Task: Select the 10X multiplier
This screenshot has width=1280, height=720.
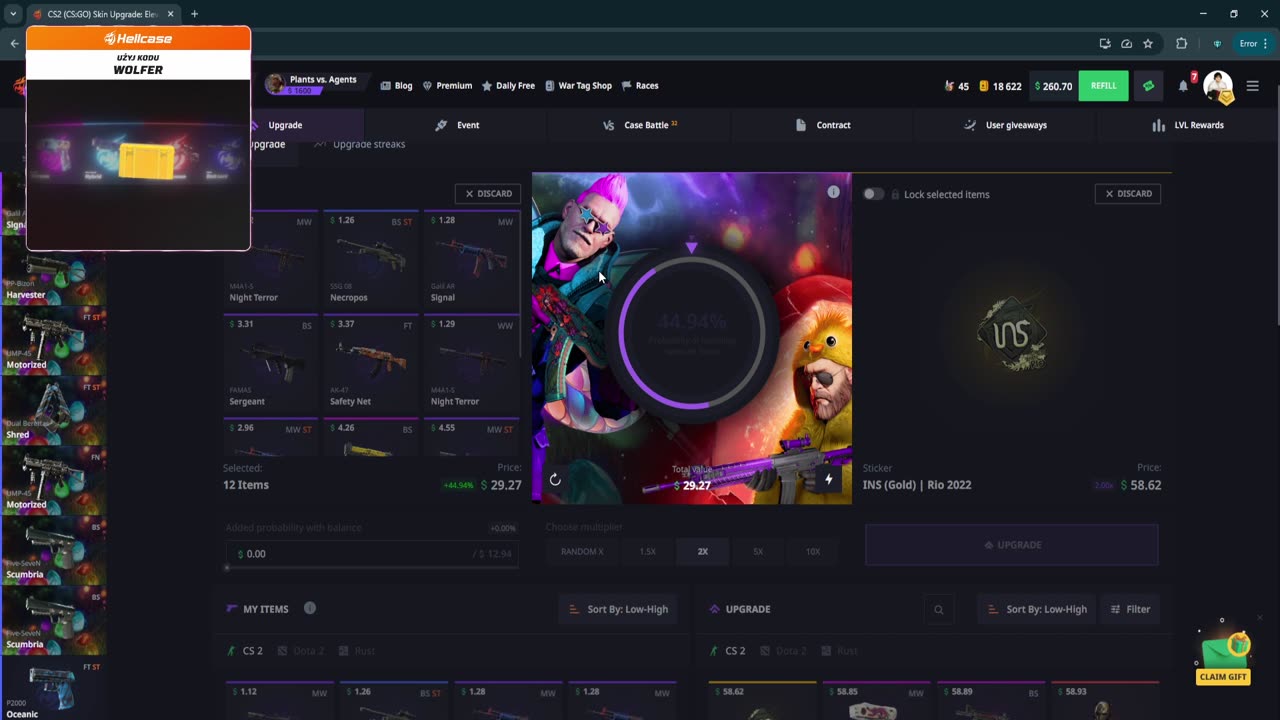Action: 812,552
